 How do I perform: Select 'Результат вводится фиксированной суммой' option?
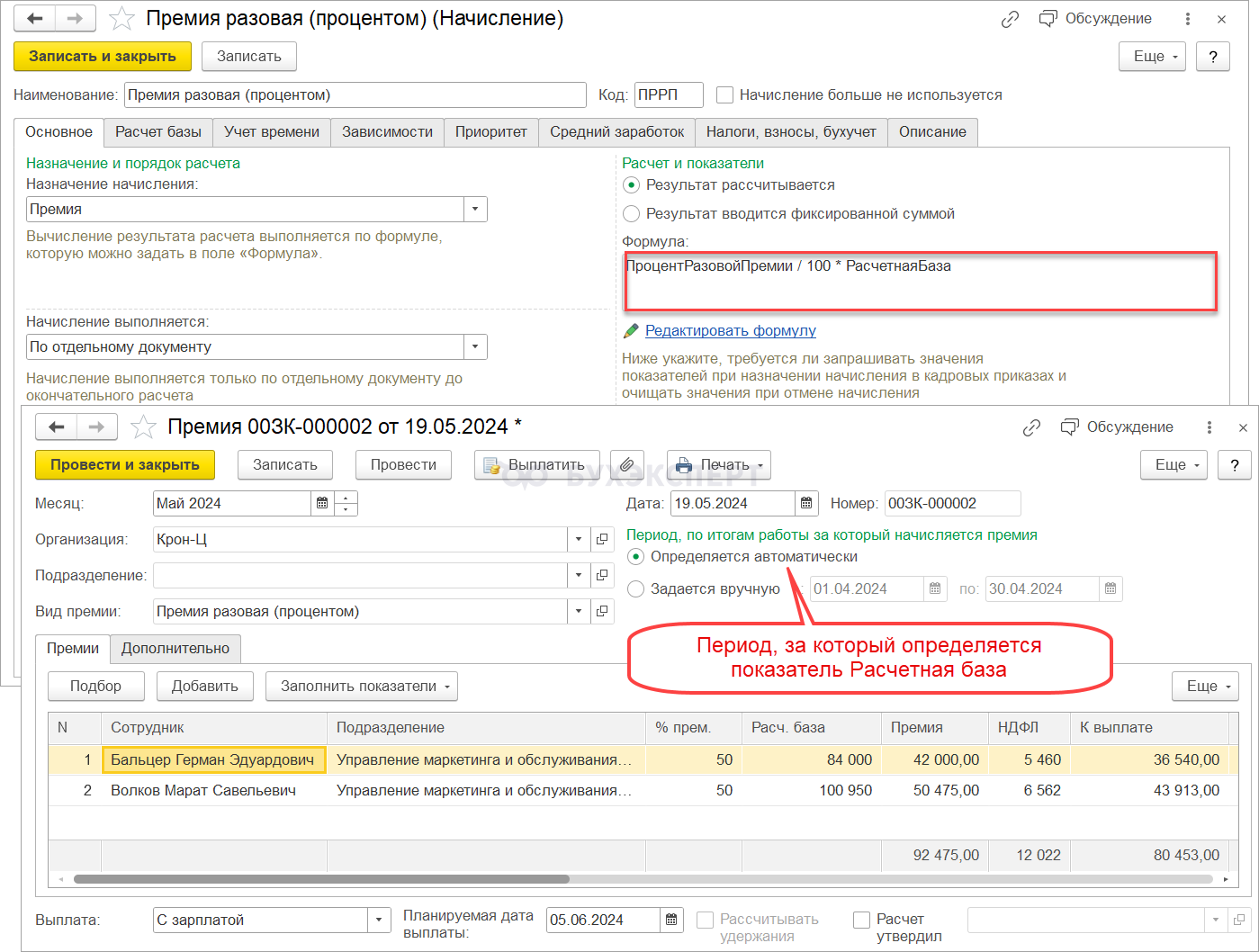pos(632,214)
